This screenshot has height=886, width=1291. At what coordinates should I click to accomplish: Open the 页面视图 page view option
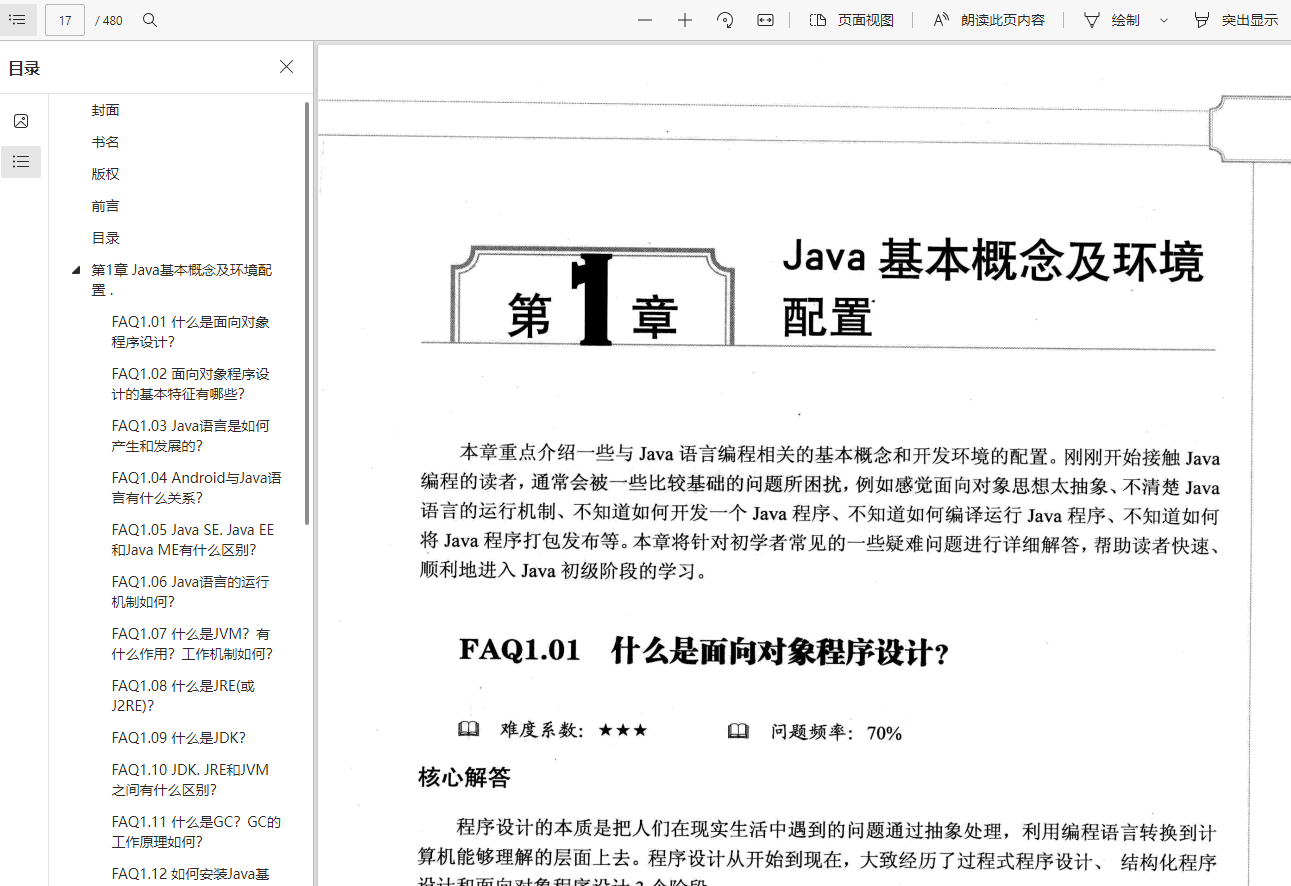pos(851,20)
